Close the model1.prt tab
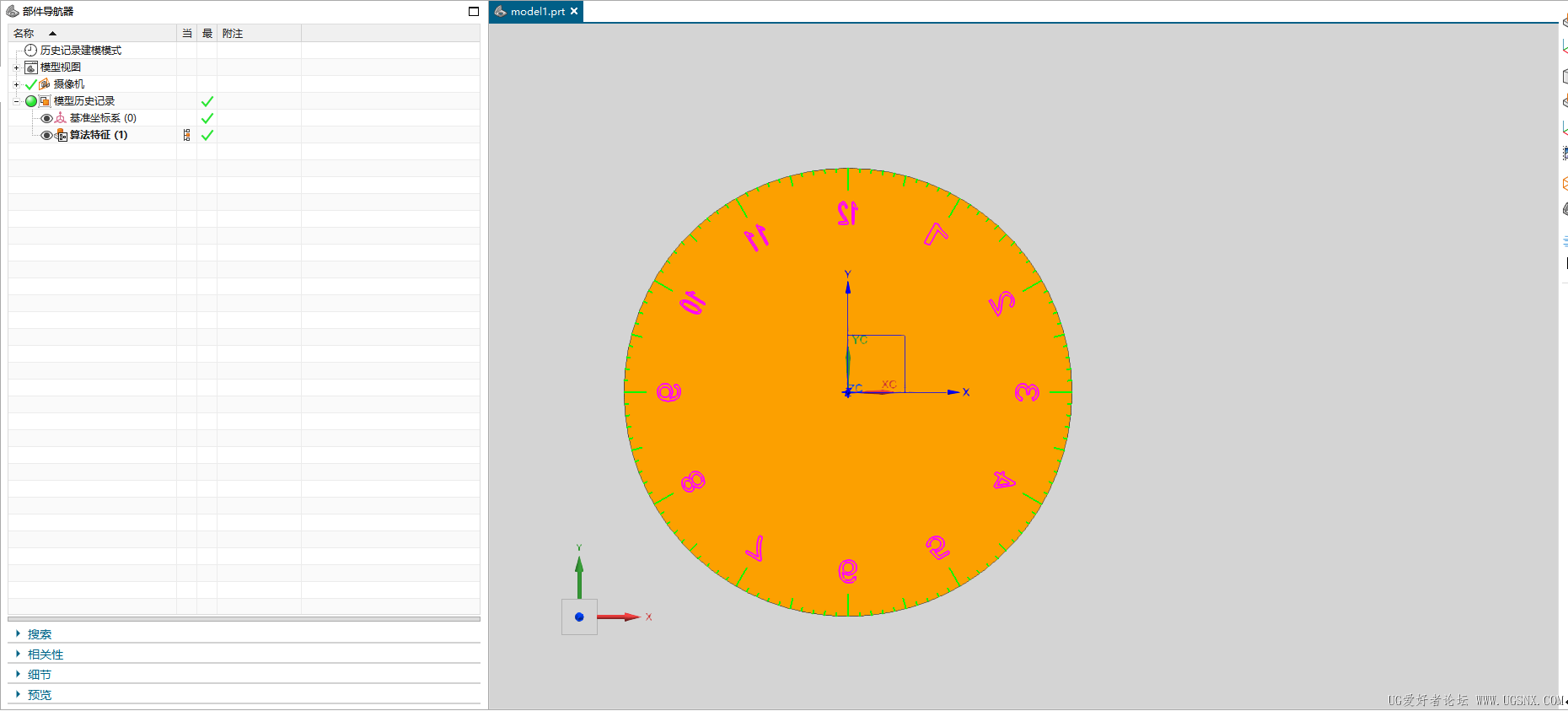This screenshot has width=1568, height=711. (574, 11)
